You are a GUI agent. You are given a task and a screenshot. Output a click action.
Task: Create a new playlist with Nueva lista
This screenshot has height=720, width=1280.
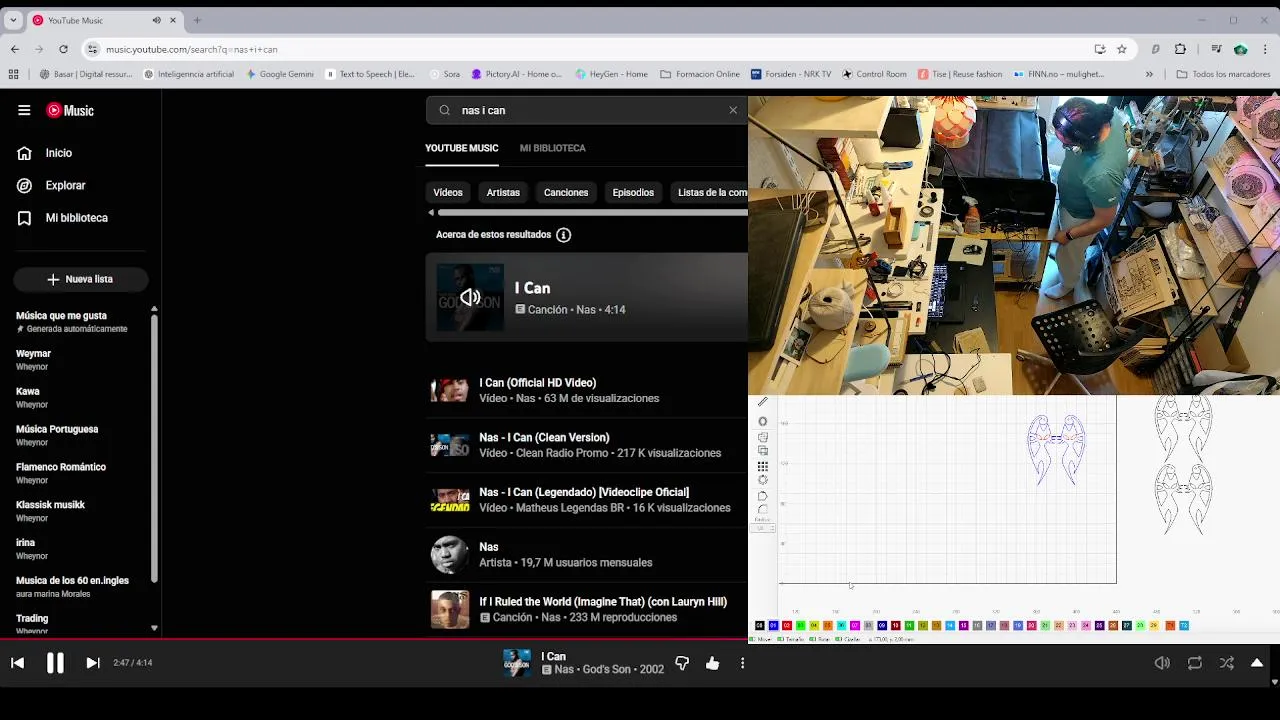[x=81, y=279]
